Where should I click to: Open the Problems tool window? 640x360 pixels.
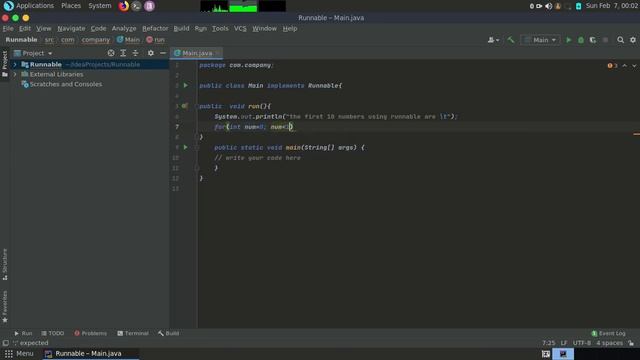(90, 333)
